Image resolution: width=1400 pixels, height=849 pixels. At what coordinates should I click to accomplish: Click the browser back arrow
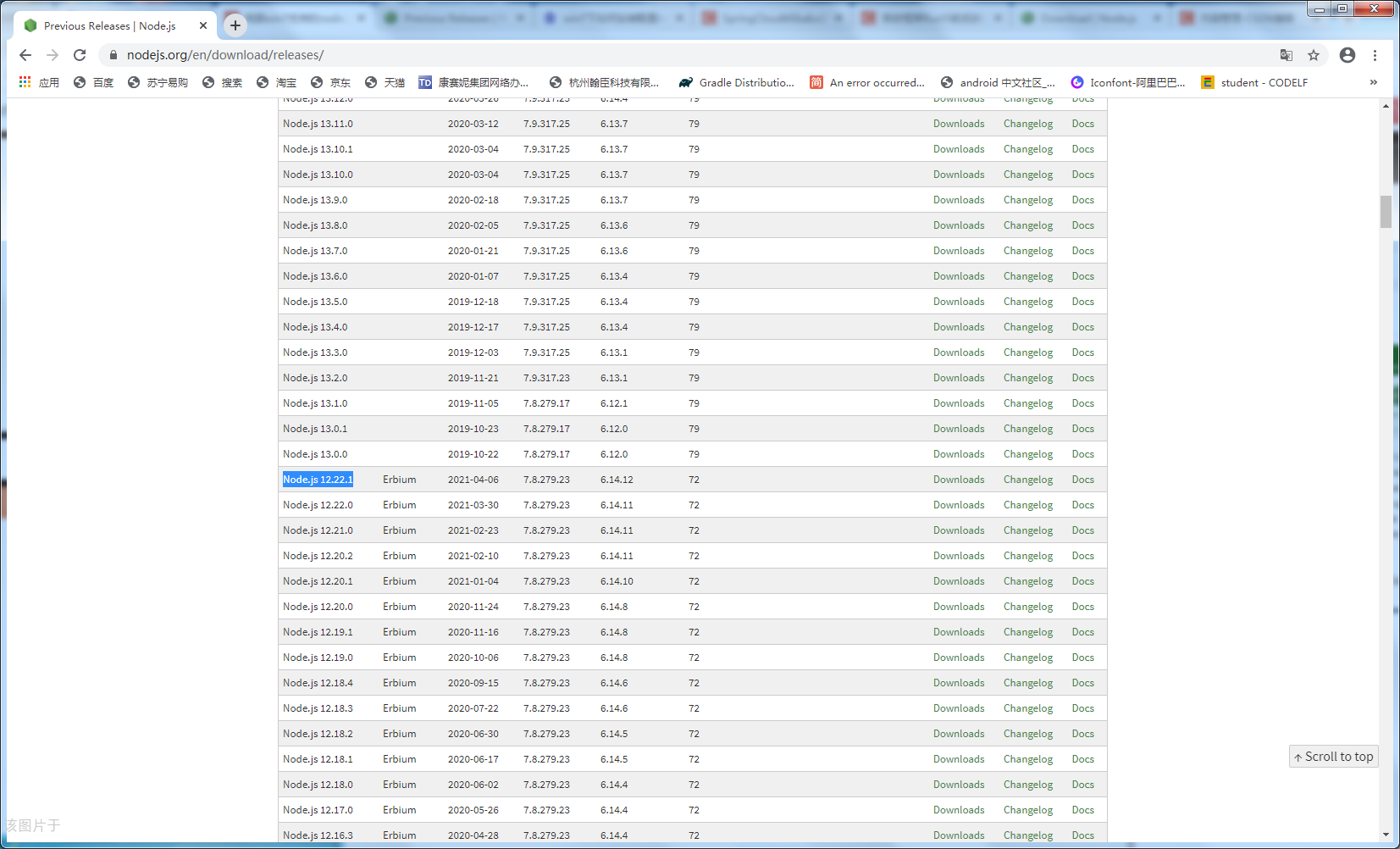tap(25, 55)
